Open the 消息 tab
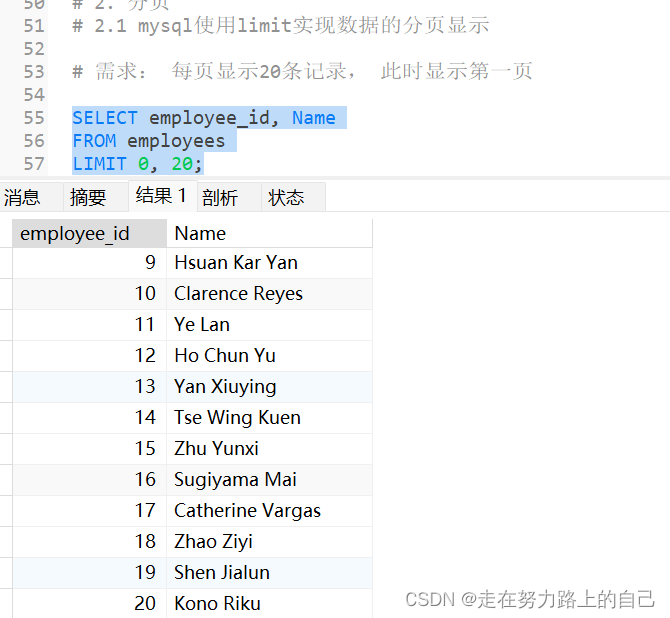This screenshot has width=670, height=618. tap(31, 197)
